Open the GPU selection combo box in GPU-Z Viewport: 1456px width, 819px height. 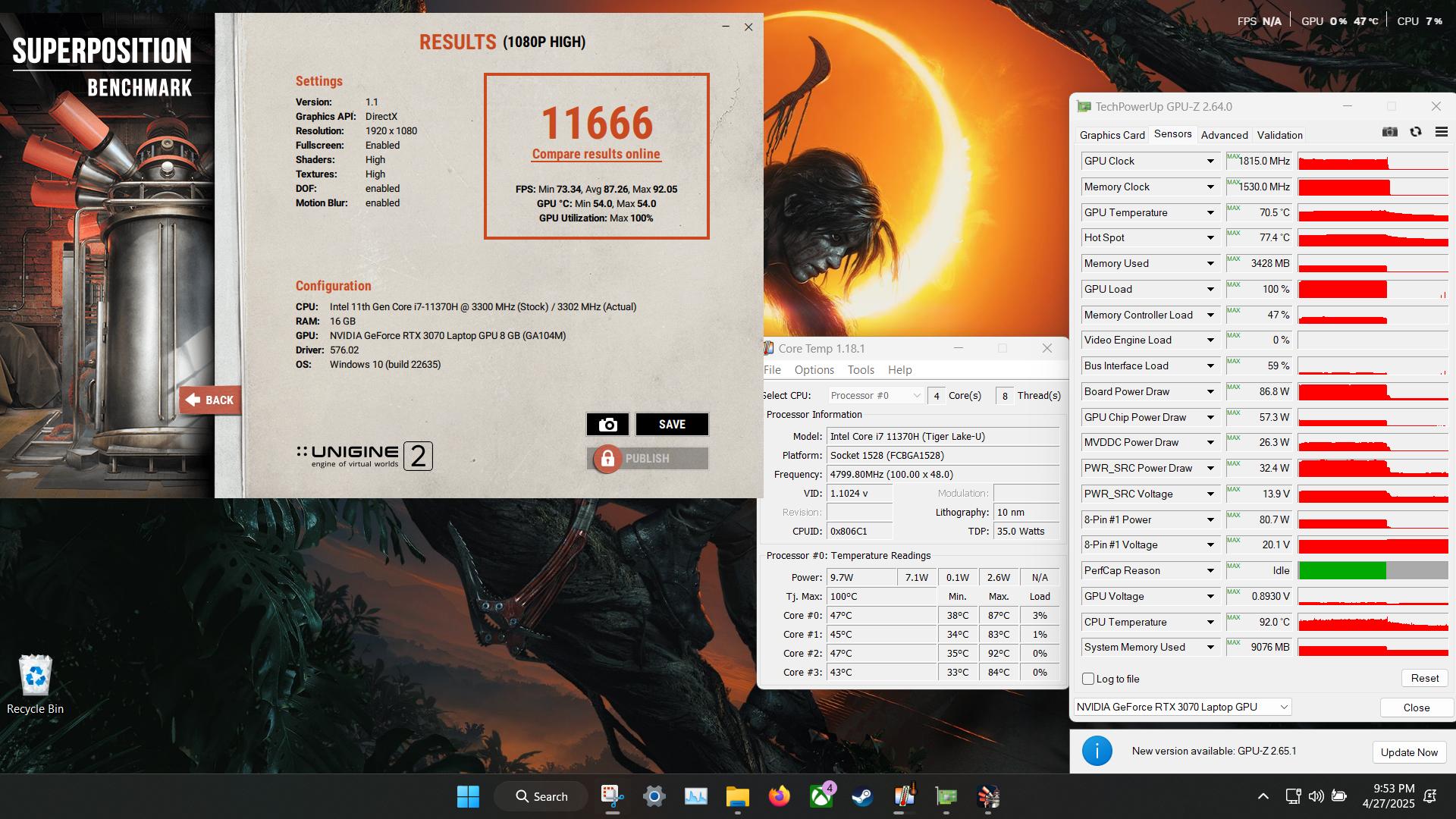1182,707
